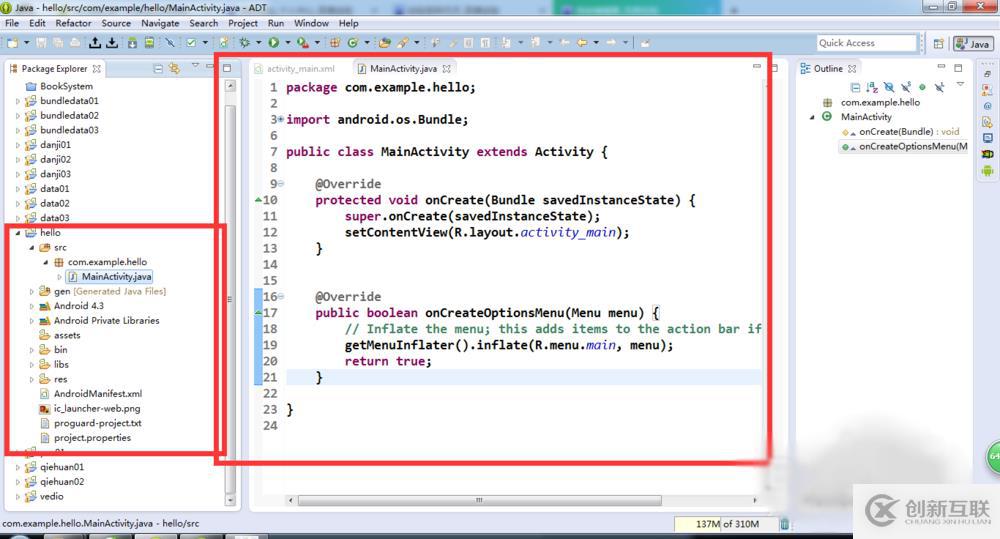Open the Javadoc view from right trim
This screenshot has height=539, width=1000.
click(987, 106)
